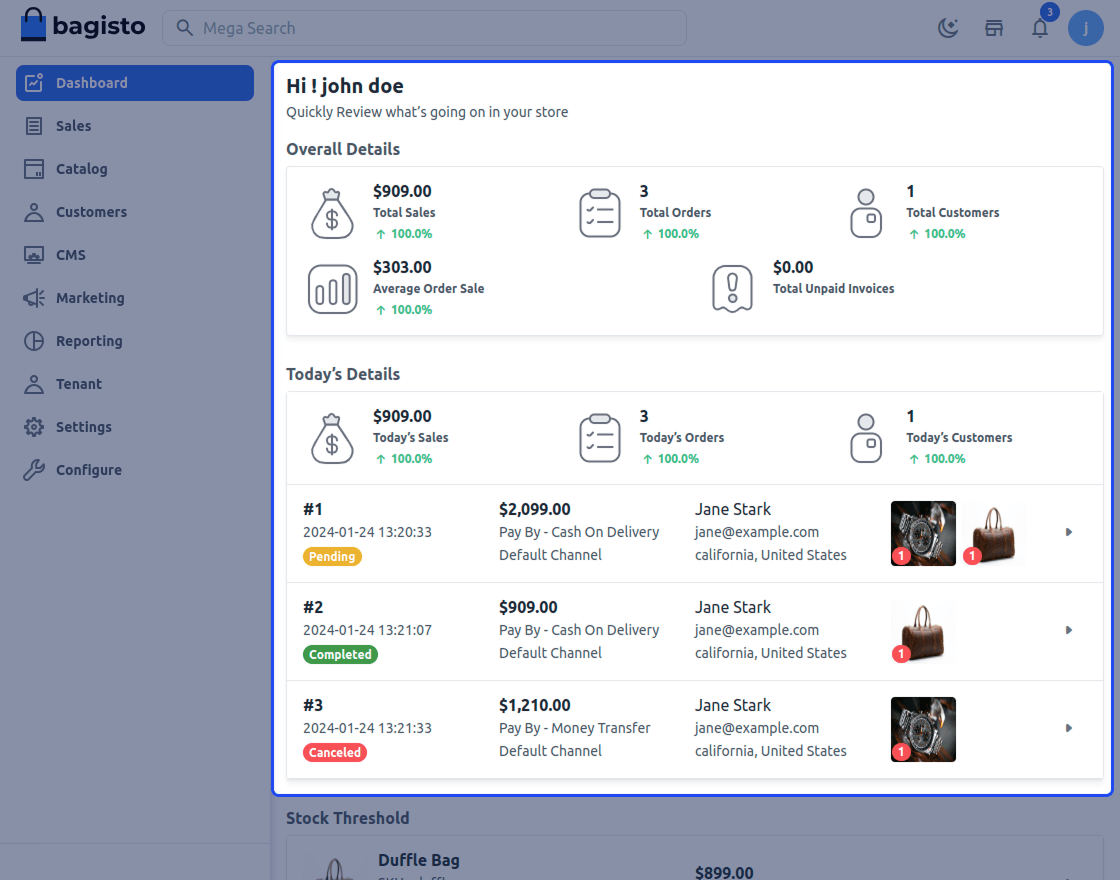Click timestamp 2024-01-24 13:21:07
Viewport: 1120px width, 880px height.
coord(367,630)
